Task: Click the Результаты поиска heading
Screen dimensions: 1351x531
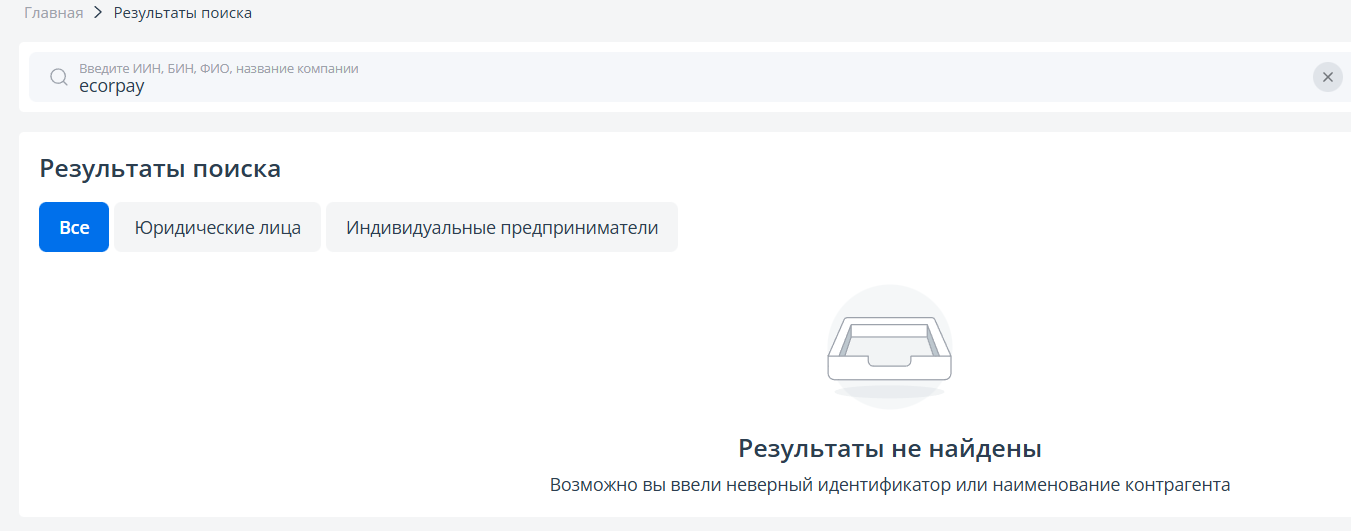Action: (x=160, y=168)
